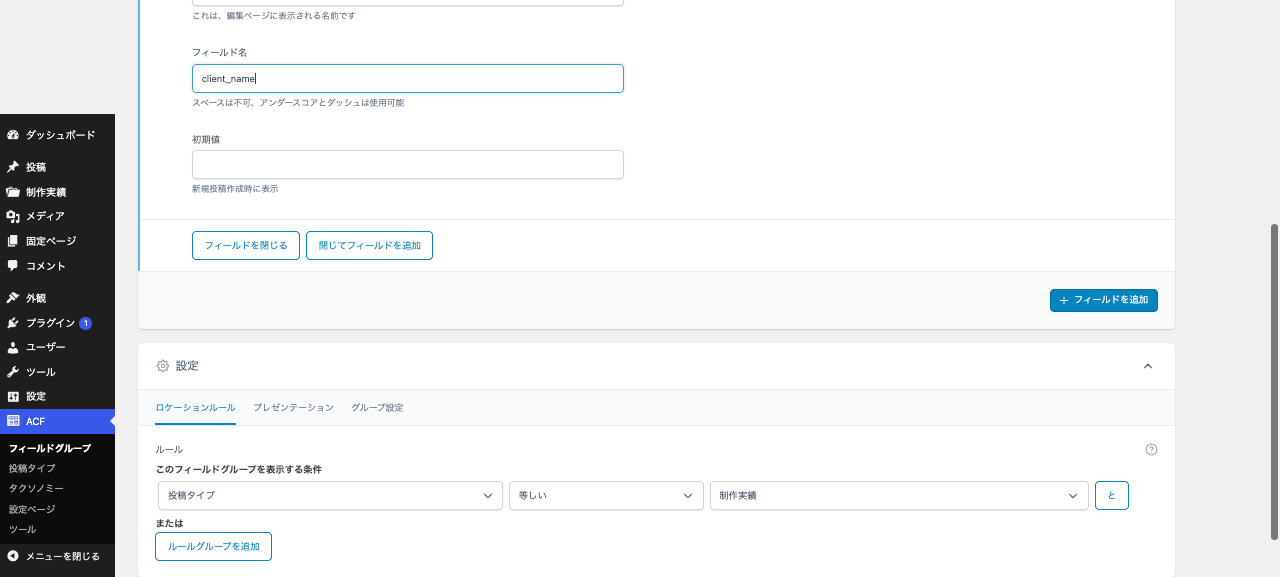Open the フィールドグループ submenu item
The image size is (1280, 577).
(50, 448)
